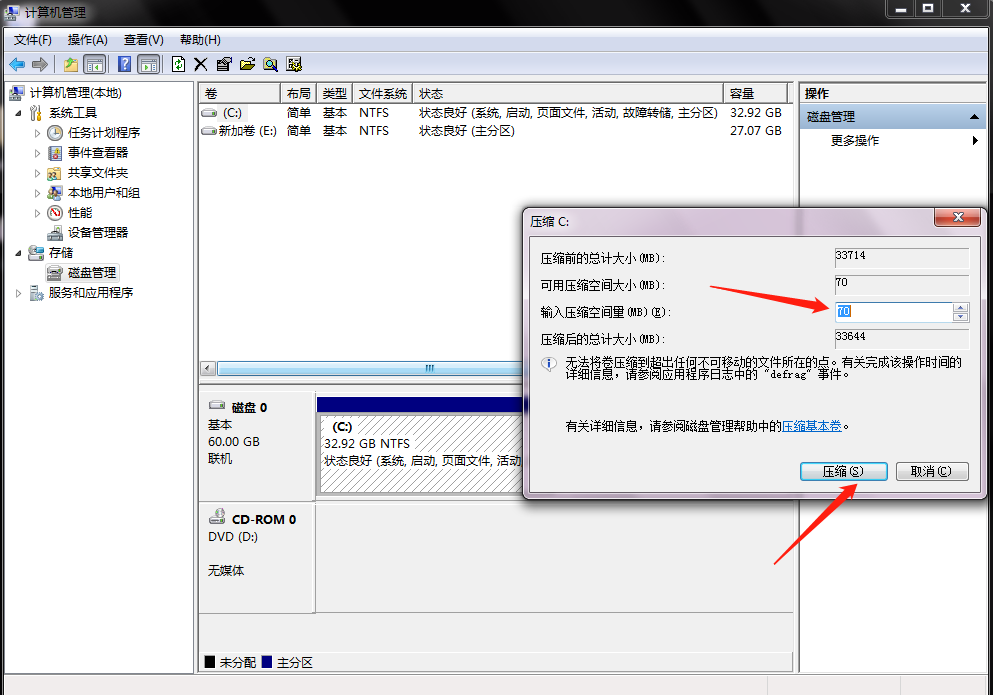Expand 服务和应用程序 in the sidebar
This screenshot has height=695, width=993.
click(17, 292)
